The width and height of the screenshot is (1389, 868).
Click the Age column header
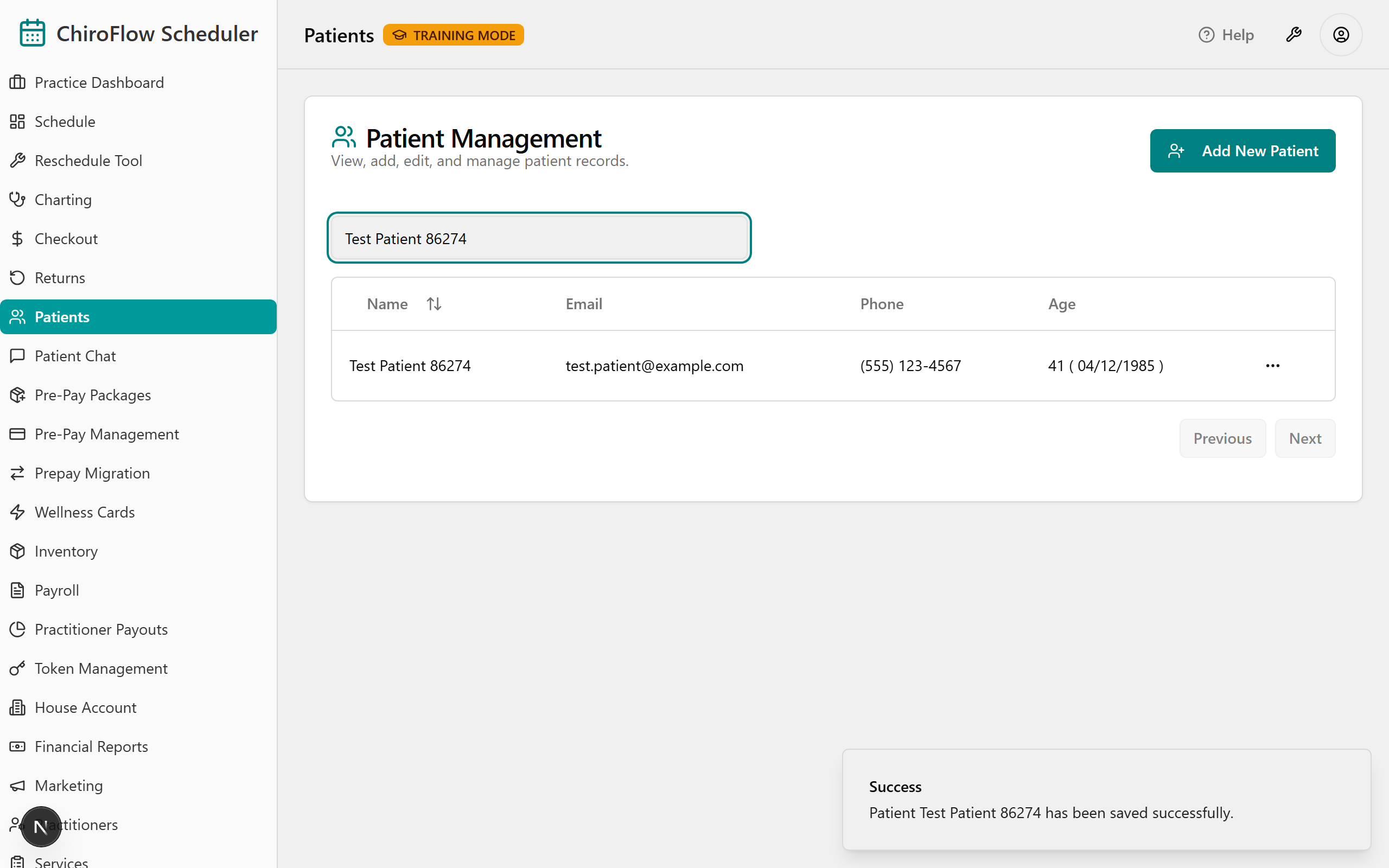pyautogui.click(x=1062, y=304)
